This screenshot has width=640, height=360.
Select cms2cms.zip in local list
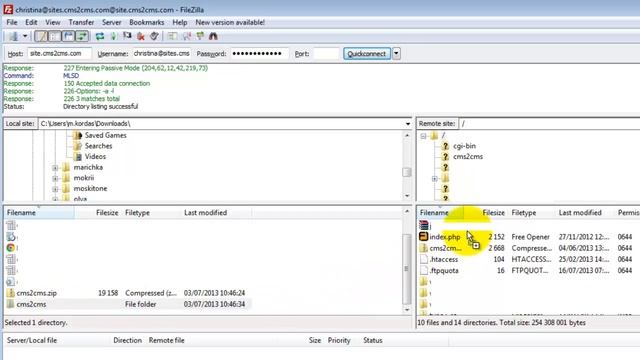click(x=37, y=293)
